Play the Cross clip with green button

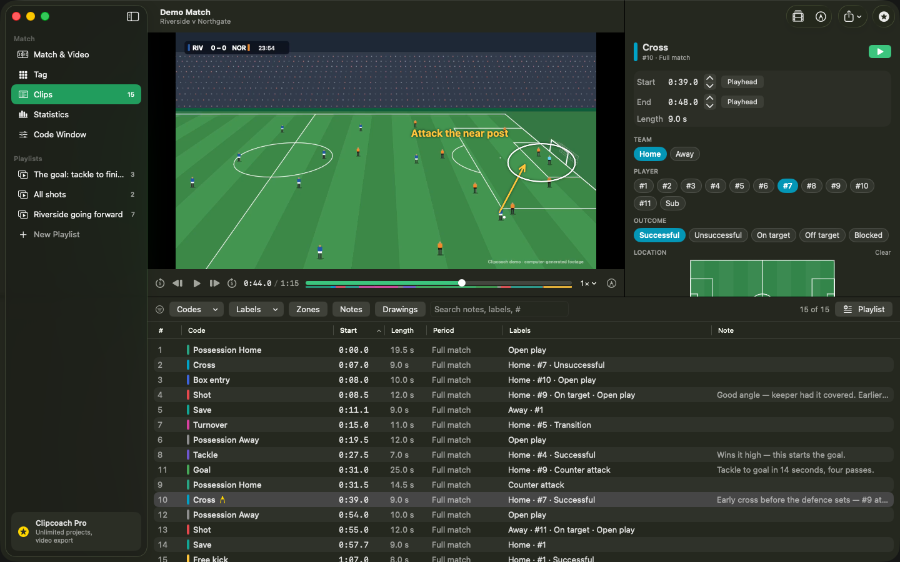point(879,52)
